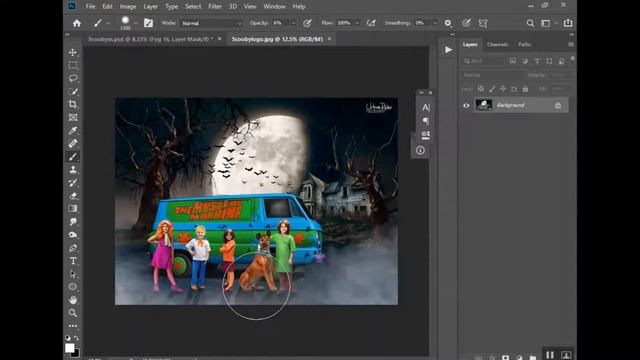The image size is (640, 360).
Task: Open the Window menu
Action: click(274, 7)
